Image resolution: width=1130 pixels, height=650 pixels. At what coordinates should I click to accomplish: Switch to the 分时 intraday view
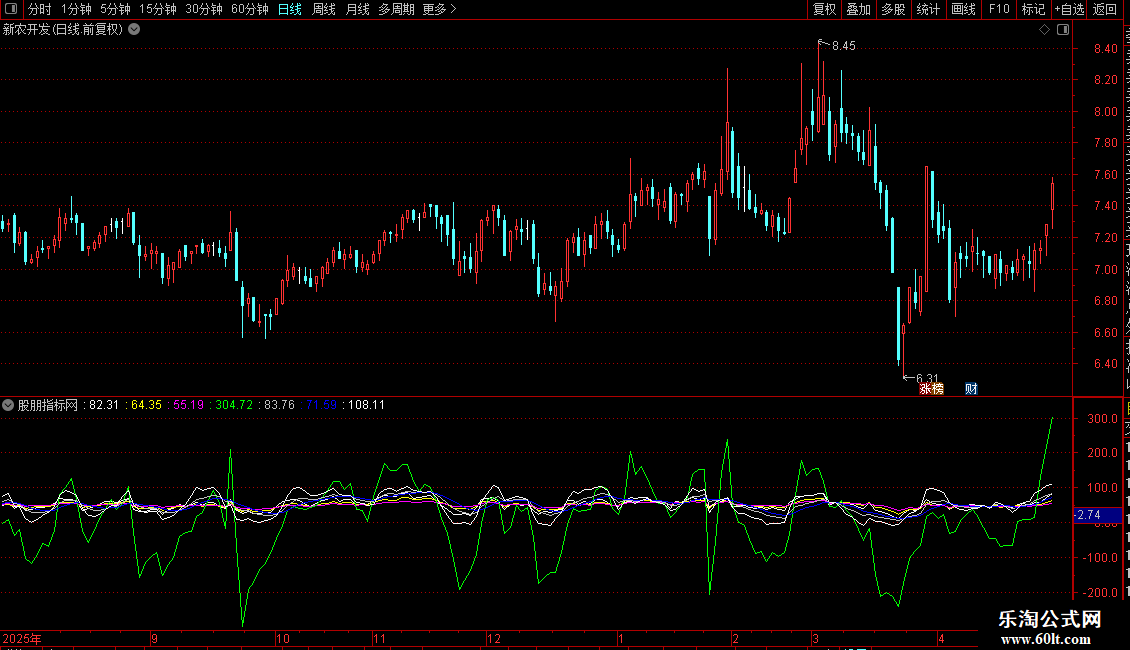[x=40, y=9]
